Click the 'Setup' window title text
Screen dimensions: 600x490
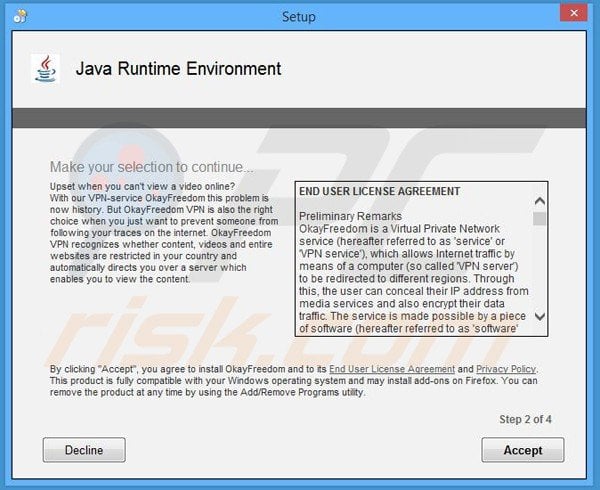point(299,17)
